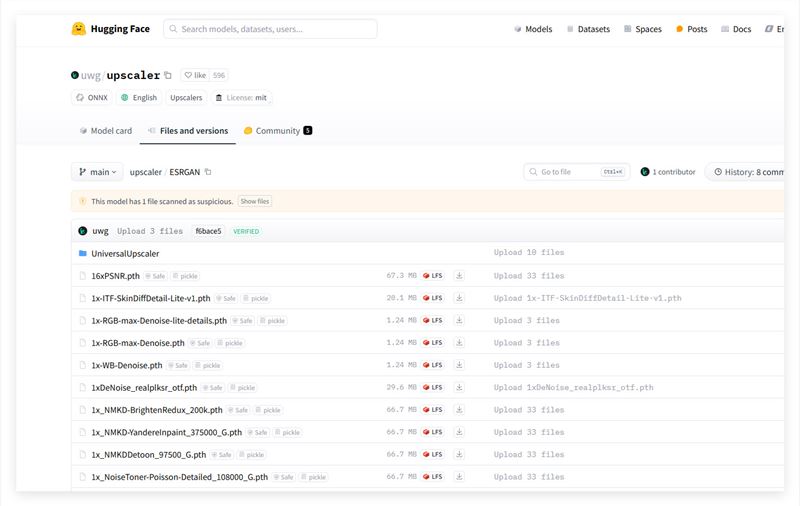This screenshot has height=506, width=800.
Task: Open the 596 likes count
Action: coord(219,75)
